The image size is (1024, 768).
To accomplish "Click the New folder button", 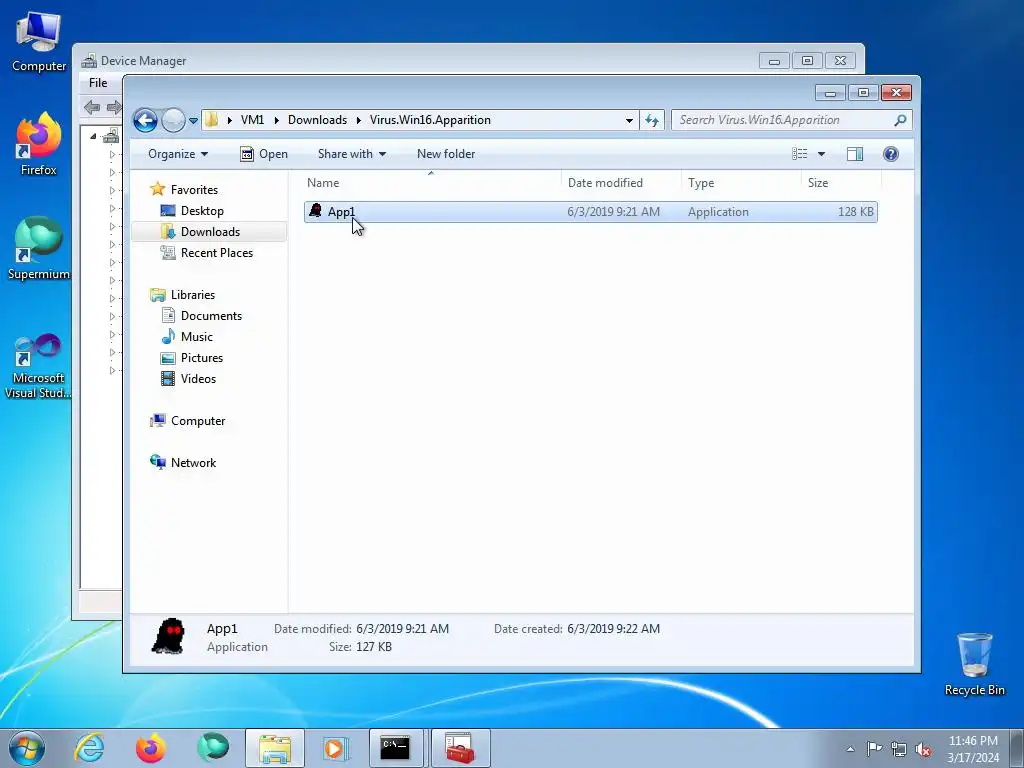I will pos(446,154).
